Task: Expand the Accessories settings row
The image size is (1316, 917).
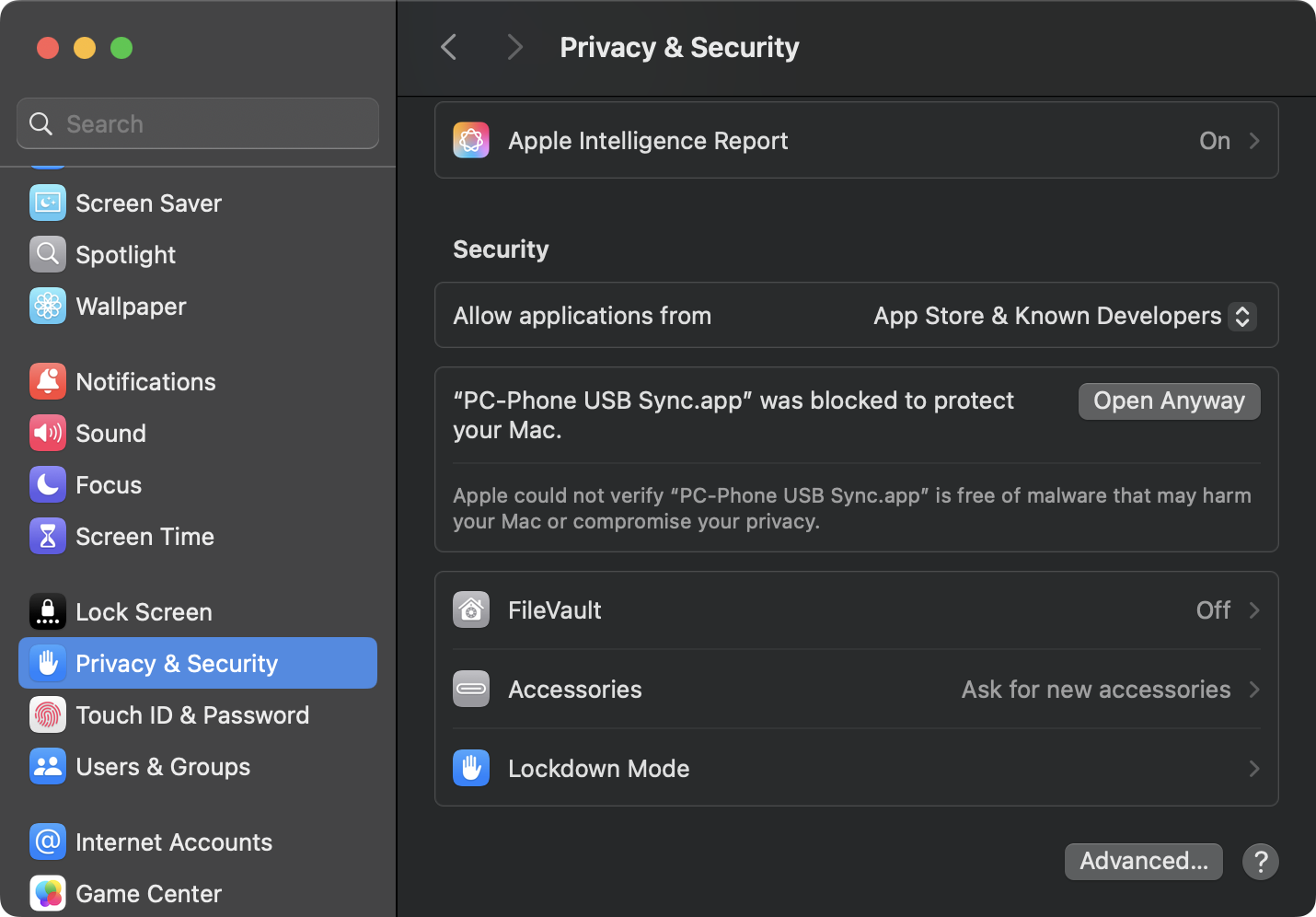Action: click(x=856, y=690)
